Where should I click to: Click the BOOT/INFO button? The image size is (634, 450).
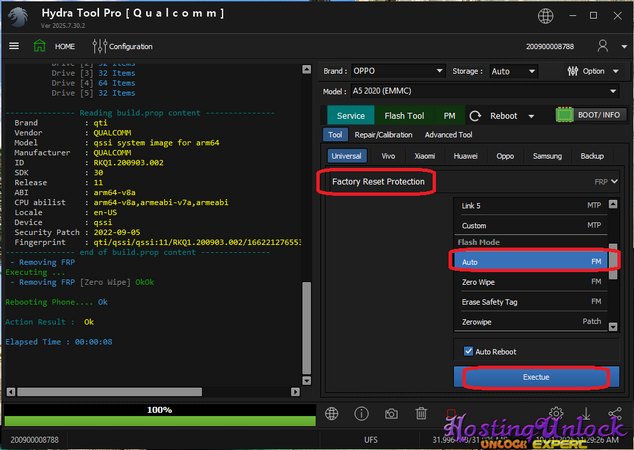point(590,115)
